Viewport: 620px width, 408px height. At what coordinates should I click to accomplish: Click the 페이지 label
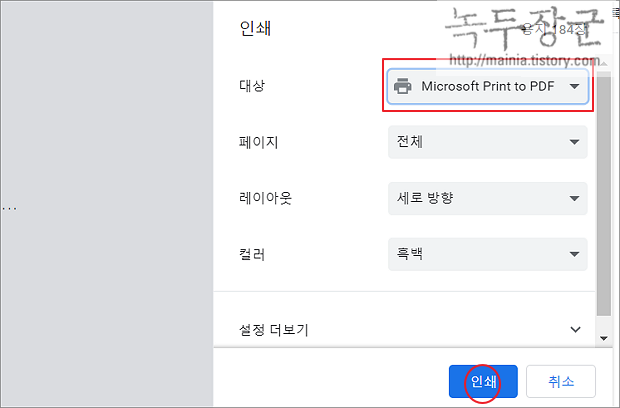pyautogui.click(x=259, y=142)
